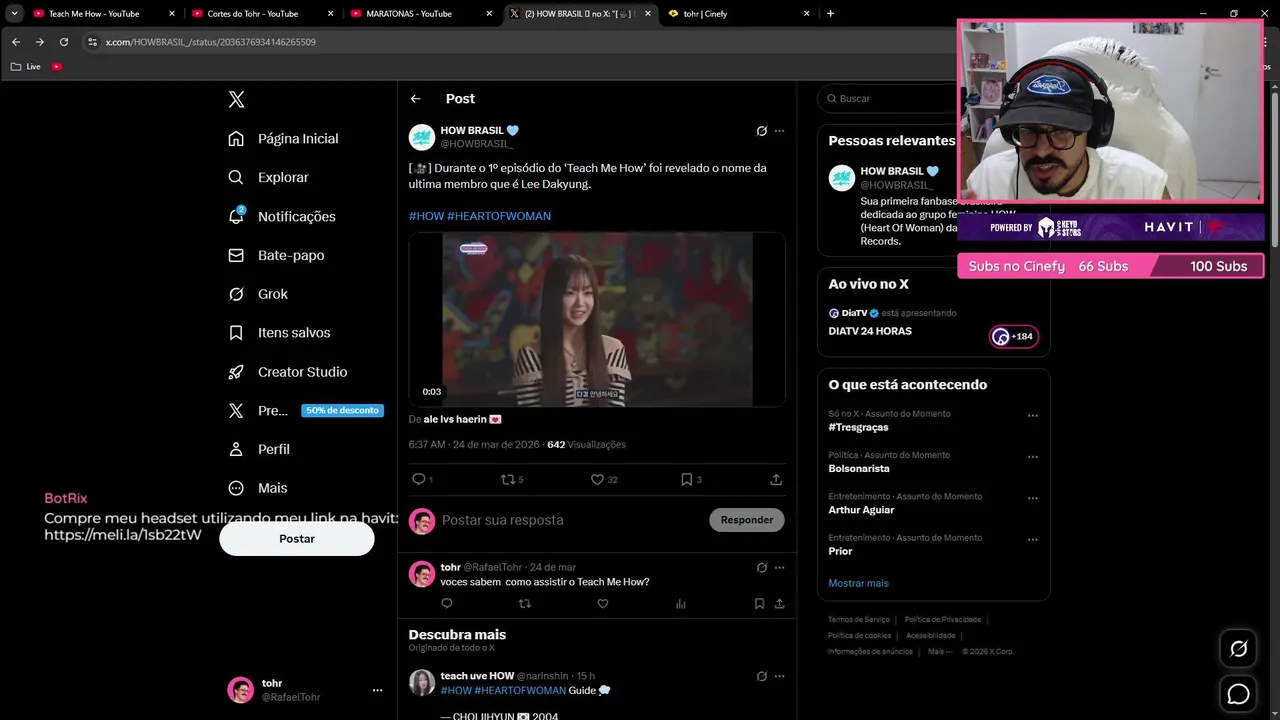Open account menu dots next to tohr
The image size is (1280, 720).
[x=377, y=690]
